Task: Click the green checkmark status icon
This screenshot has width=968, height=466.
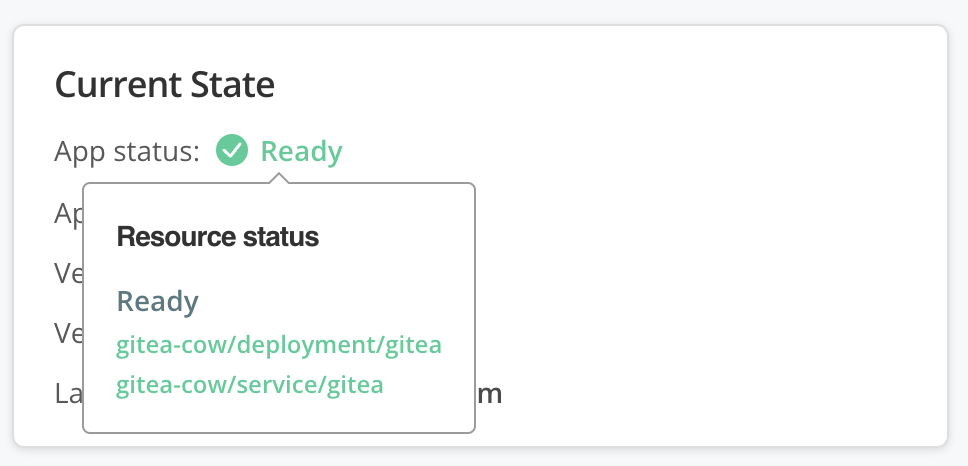Action: (x=232, y=151)
